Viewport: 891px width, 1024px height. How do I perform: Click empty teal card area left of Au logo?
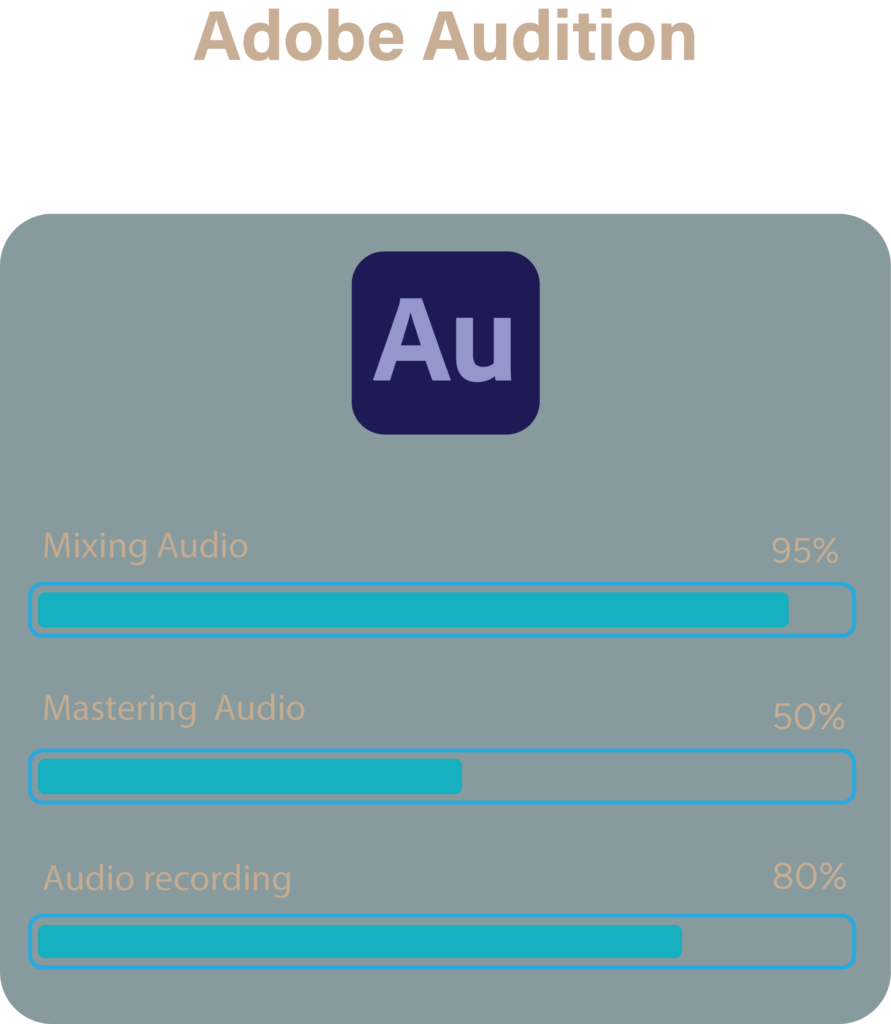coord(180,343)
